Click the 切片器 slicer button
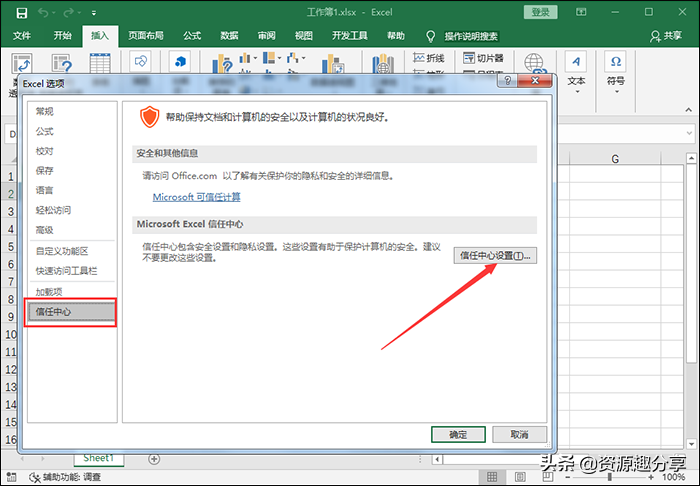 pyautogui.click(x=483, y=58)
